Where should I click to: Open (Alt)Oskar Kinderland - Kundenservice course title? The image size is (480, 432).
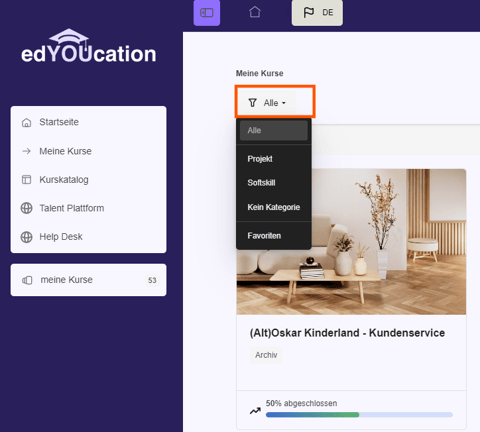pos(347,333)
